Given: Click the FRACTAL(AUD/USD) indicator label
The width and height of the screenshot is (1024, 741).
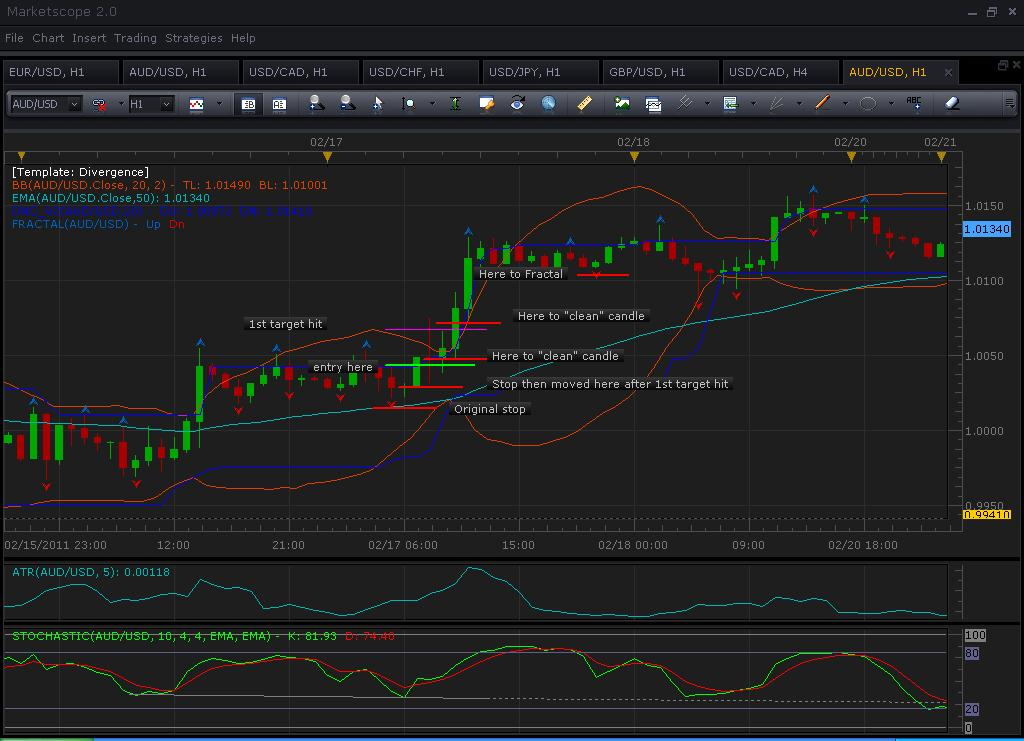Looking at the screenshot, I should pos(98,224).
